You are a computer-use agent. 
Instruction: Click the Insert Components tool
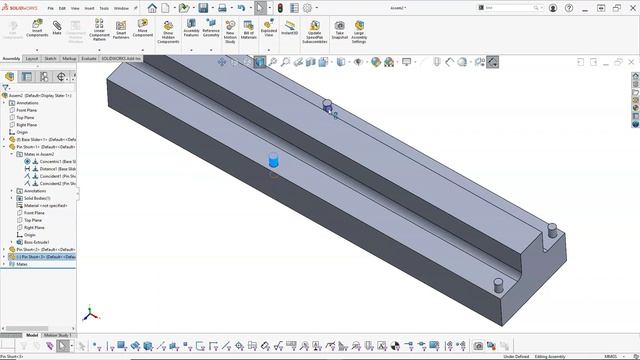tap(37, 28)
